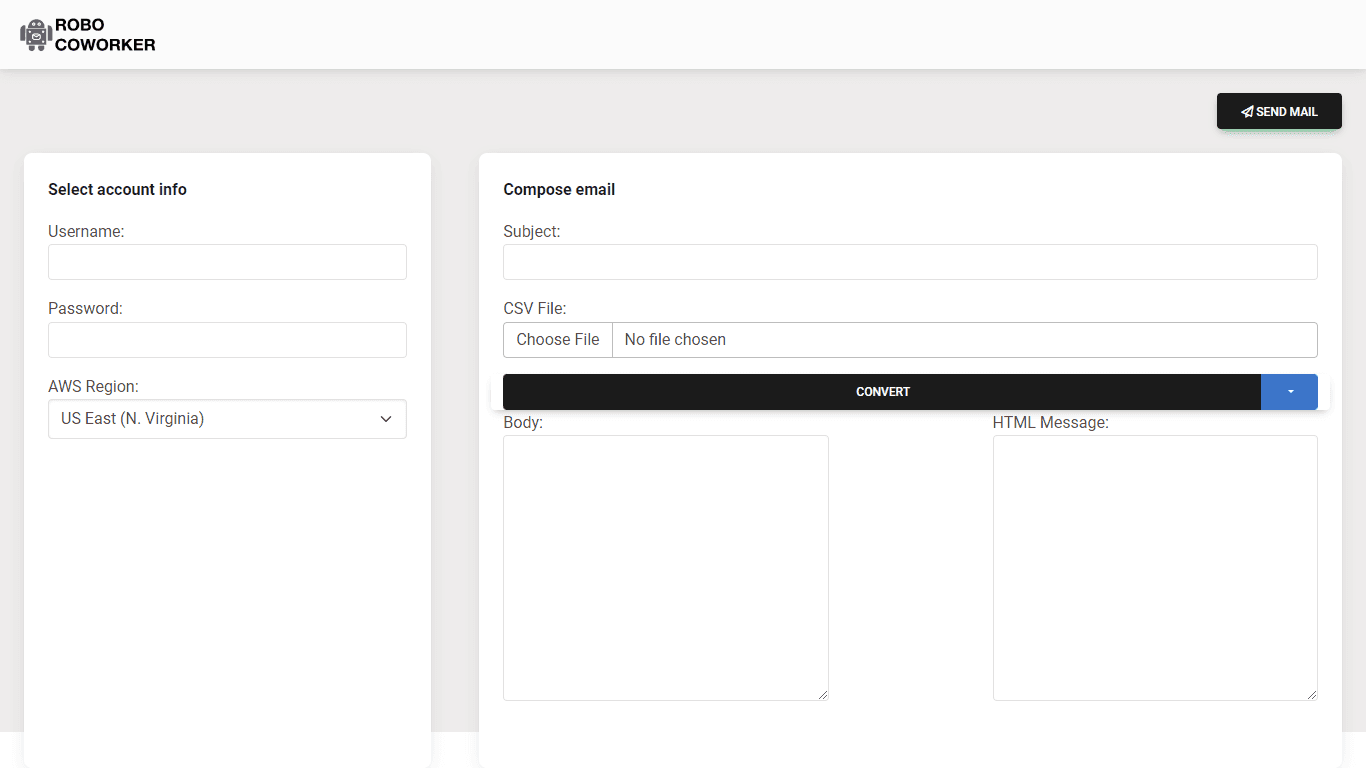Click the Robo Coworker robot logo icon
The width and height of the screenshot is (1366, 768).
click(36, 35)
